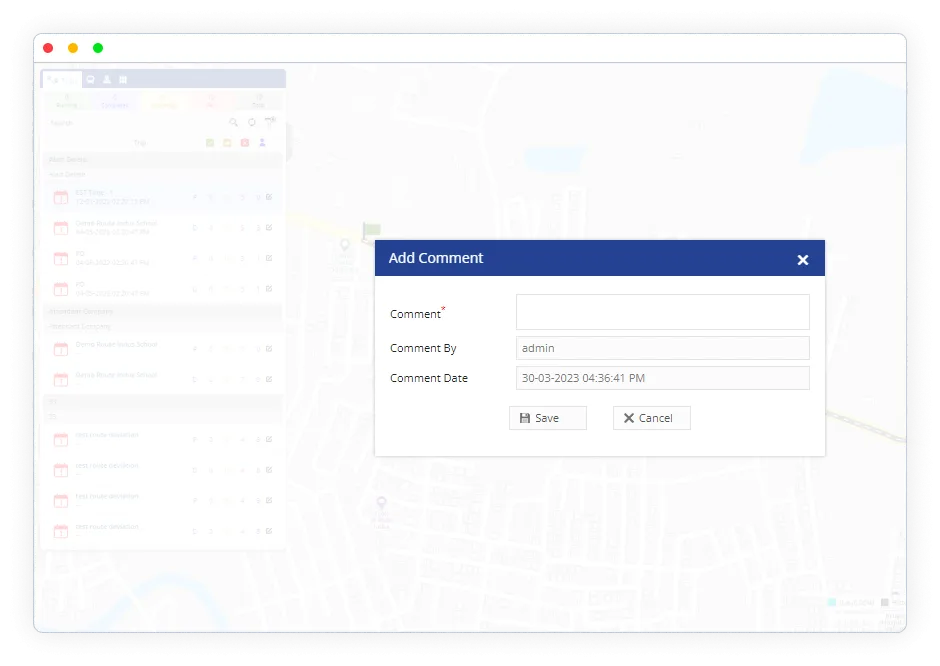Click the red icon in Trip header
Image resolution: width=940 pixels, height=666 pixels.
point(244,143)
